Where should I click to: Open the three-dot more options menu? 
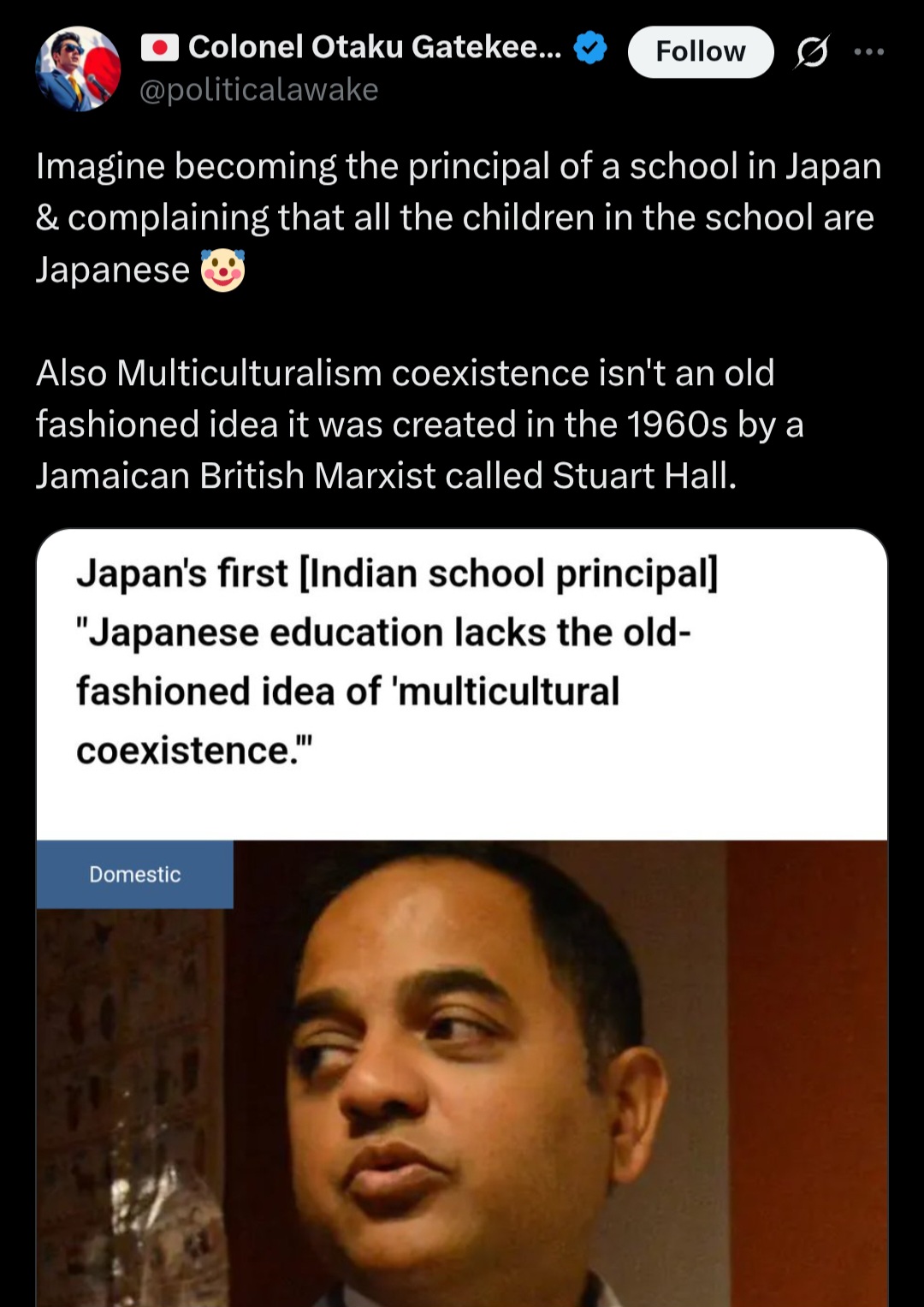[869, 52]
